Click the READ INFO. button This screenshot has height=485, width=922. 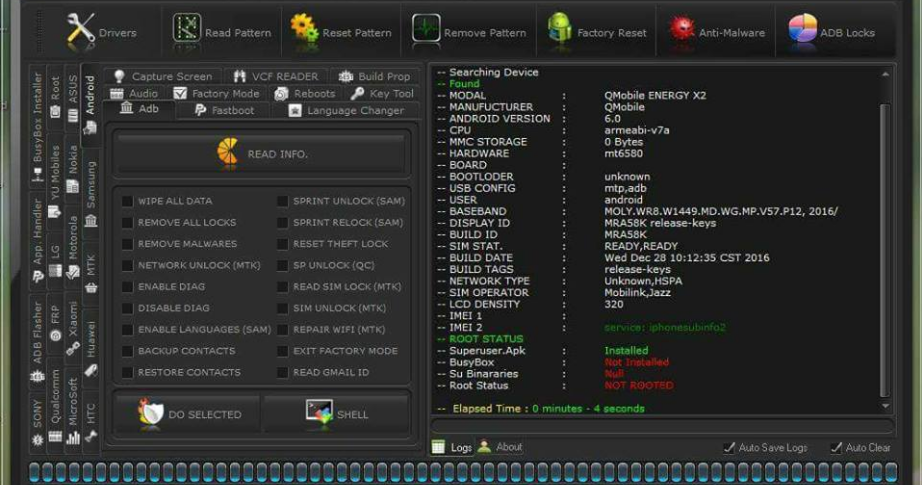pos(262,153)
